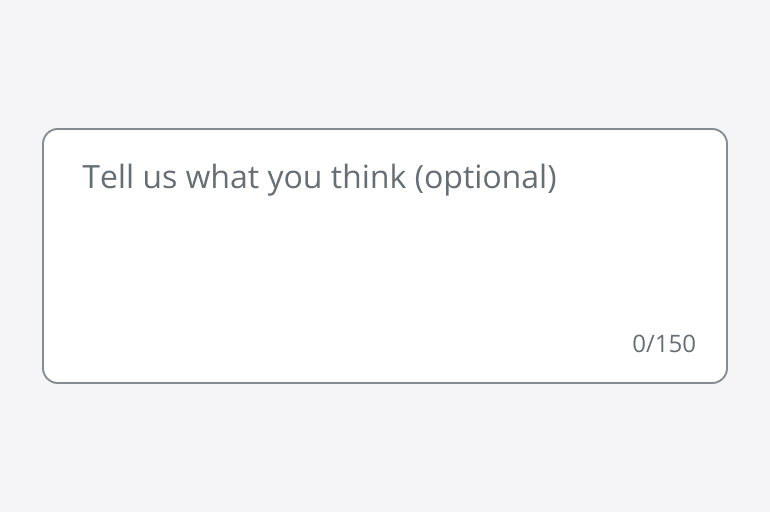Select the 0/150 character counter
Screen dimensions: 770x512
(x=664, y=344)
